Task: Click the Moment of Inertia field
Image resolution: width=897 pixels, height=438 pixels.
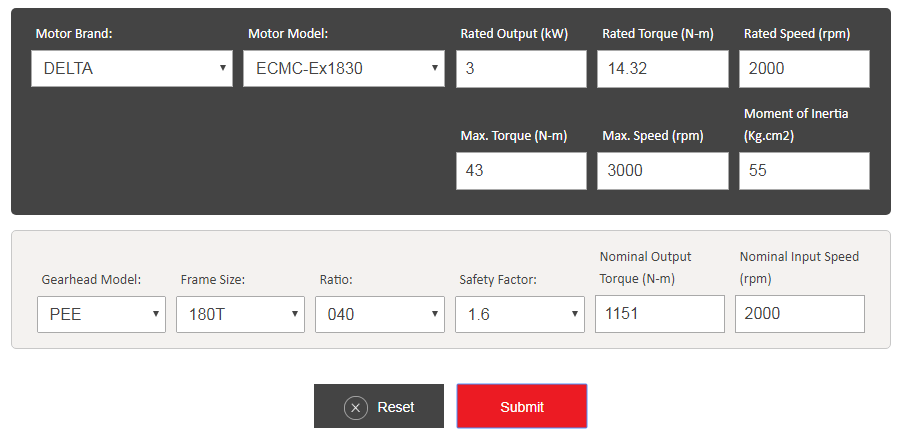Action: 804,171
